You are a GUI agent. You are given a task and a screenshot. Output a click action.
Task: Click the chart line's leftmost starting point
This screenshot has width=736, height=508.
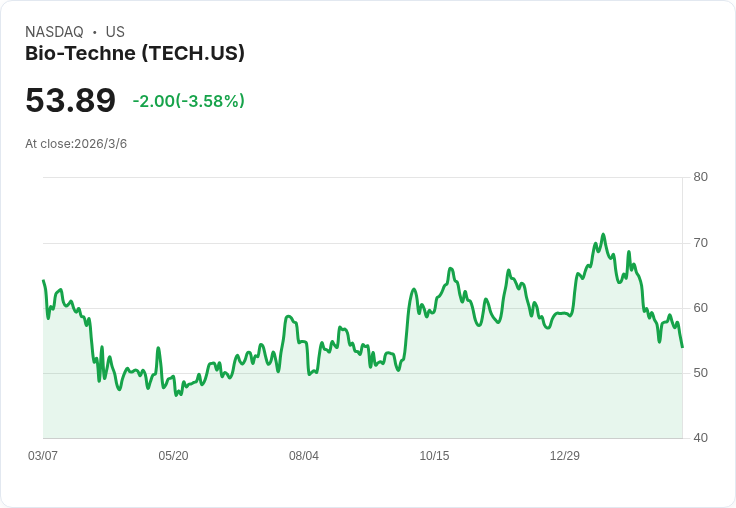tap(44, 281)
